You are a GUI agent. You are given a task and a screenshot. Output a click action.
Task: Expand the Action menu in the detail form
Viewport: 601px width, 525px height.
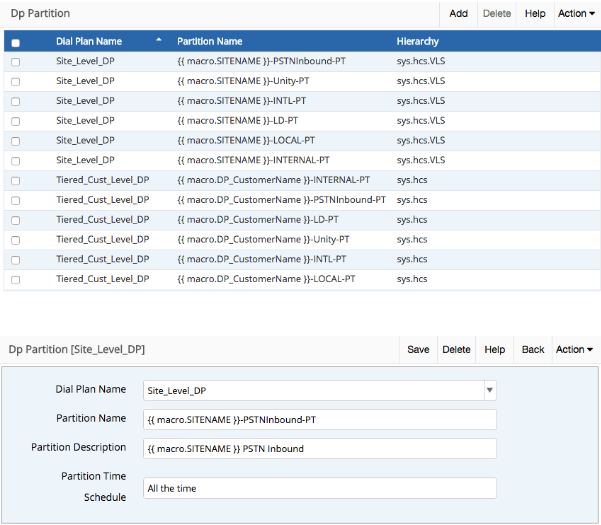(x=573, y=350)
